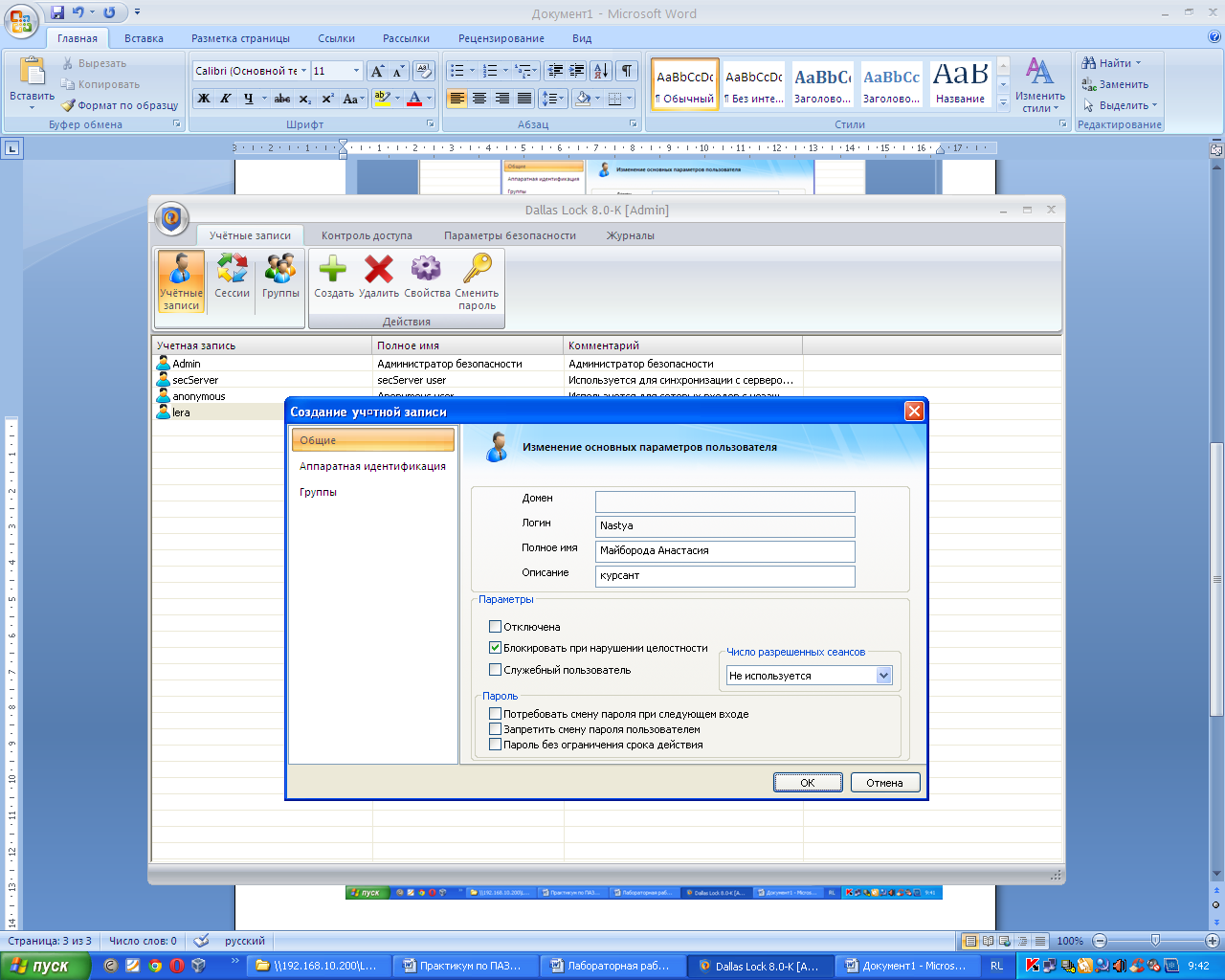This screenshot has height=980, width=1225.
Task: Uncheck Блокировать при нарушении целостности
Action: pyautogui.click(x=495, y=648)
